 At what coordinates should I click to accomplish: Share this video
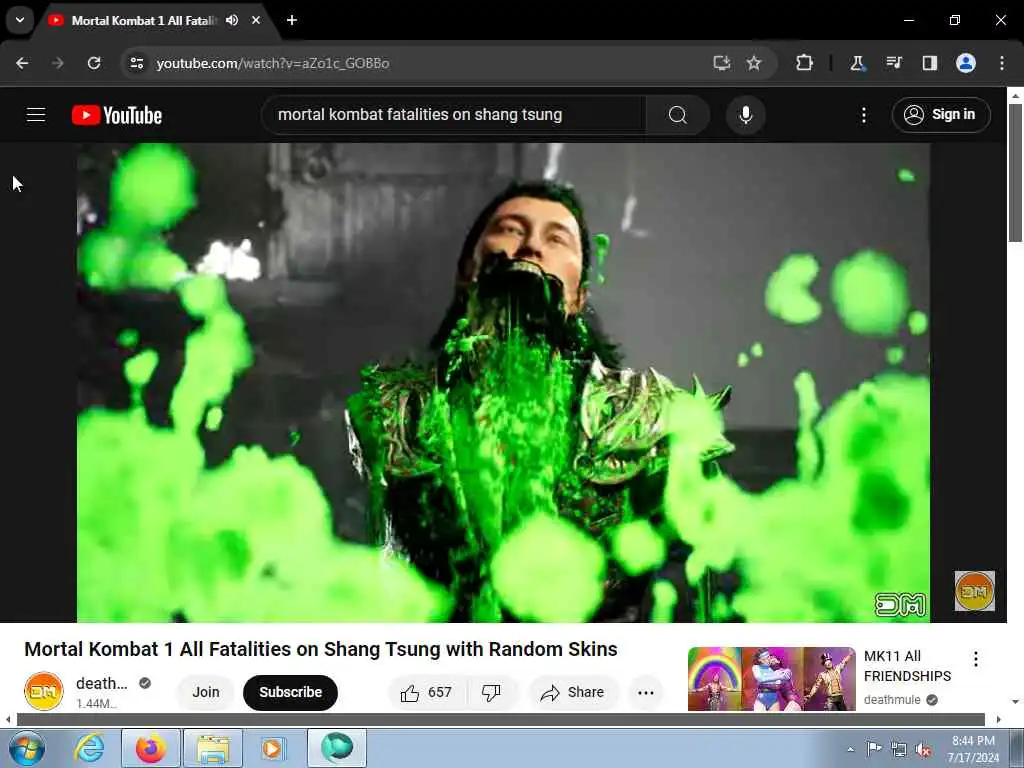[x=572, y=692]
